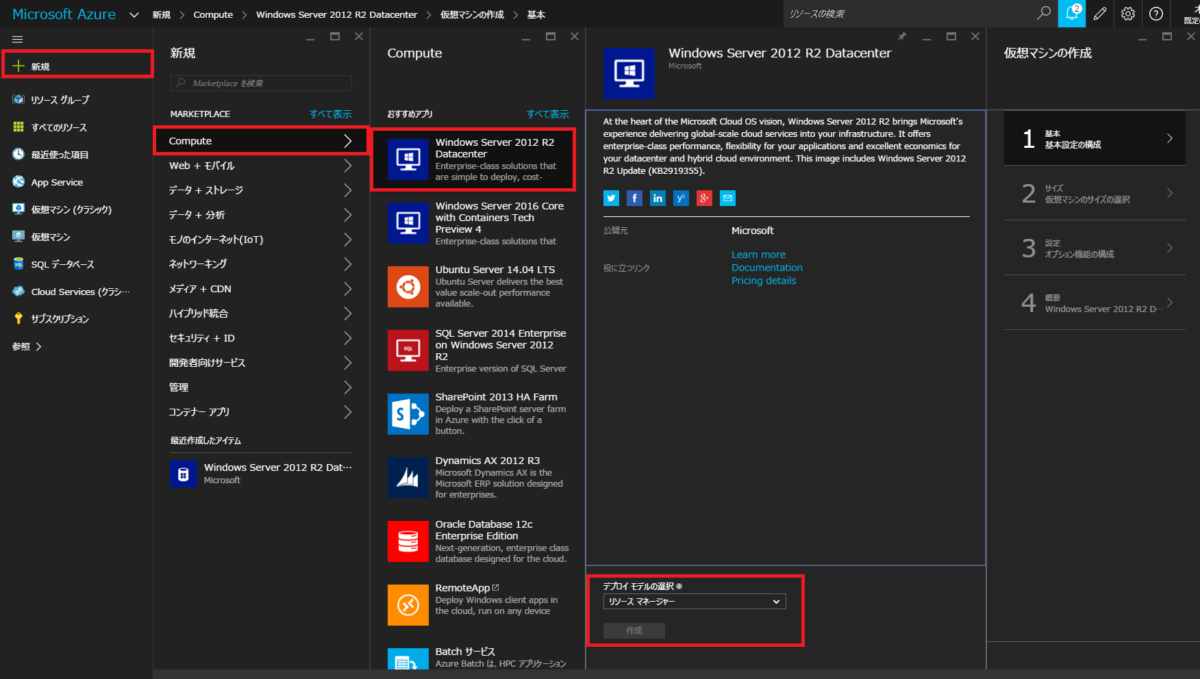
Task: Show 最近使った項目 from the sidebar
Action: click(x=77, y=154)
